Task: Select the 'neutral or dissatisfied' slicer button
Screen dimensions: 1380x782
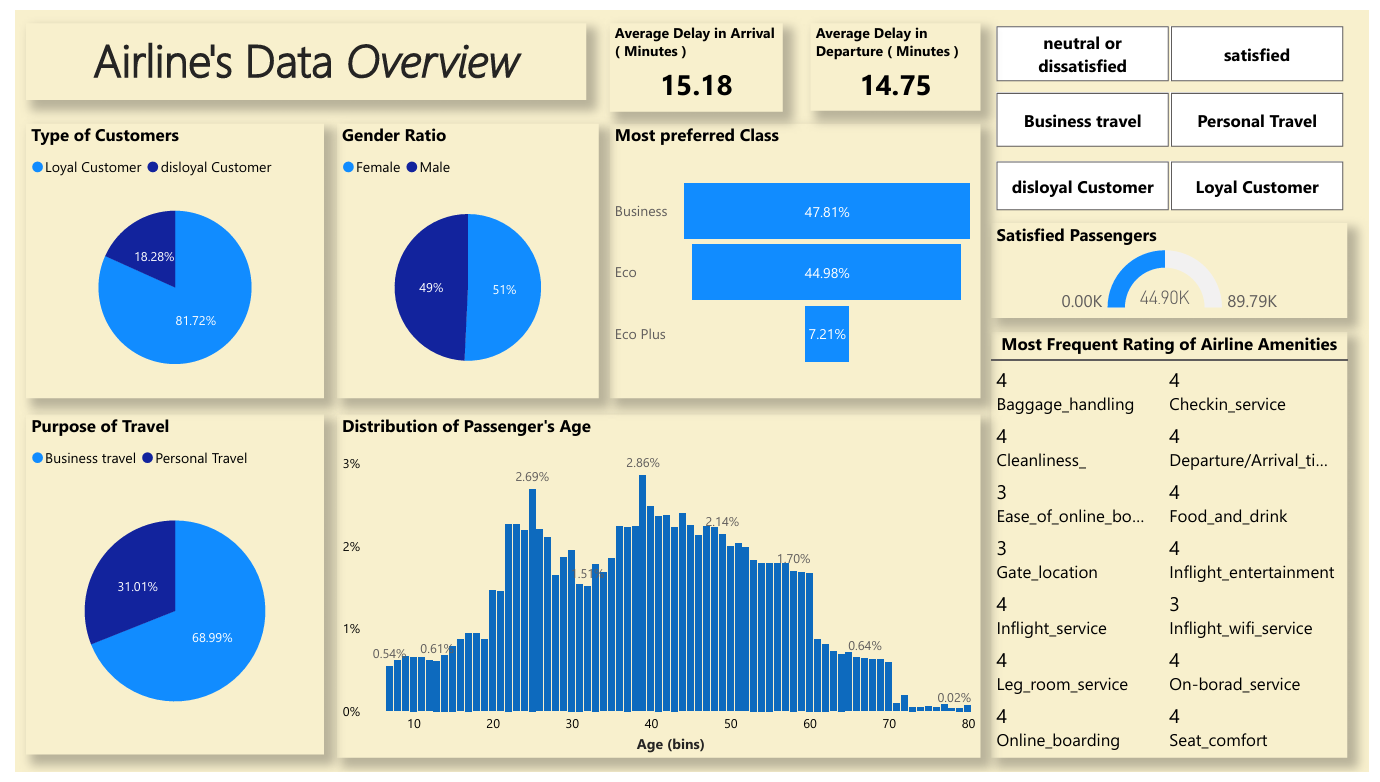Action: click(1082, 54)
